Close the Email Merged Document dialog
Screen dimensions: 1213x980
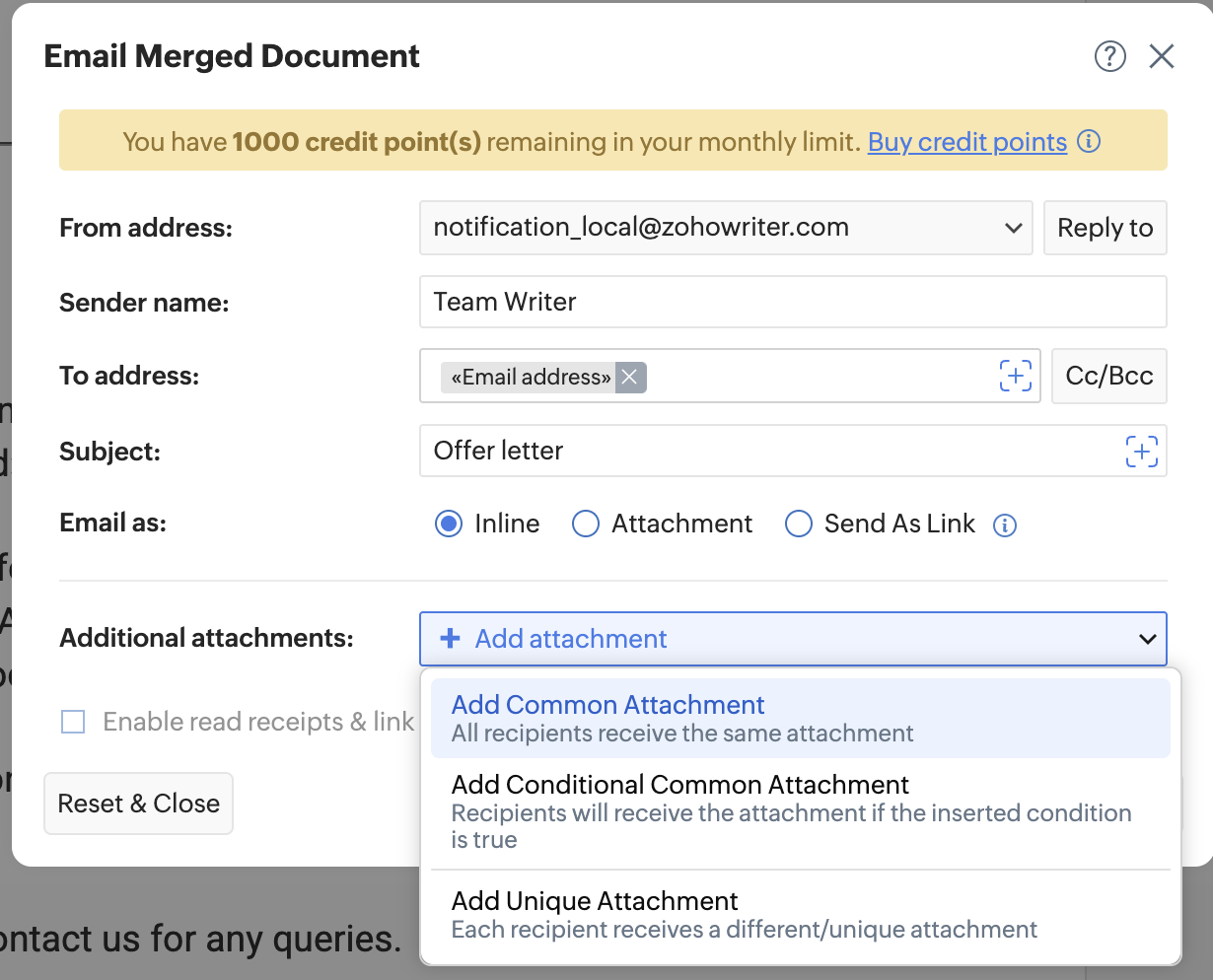(1162, 56)
